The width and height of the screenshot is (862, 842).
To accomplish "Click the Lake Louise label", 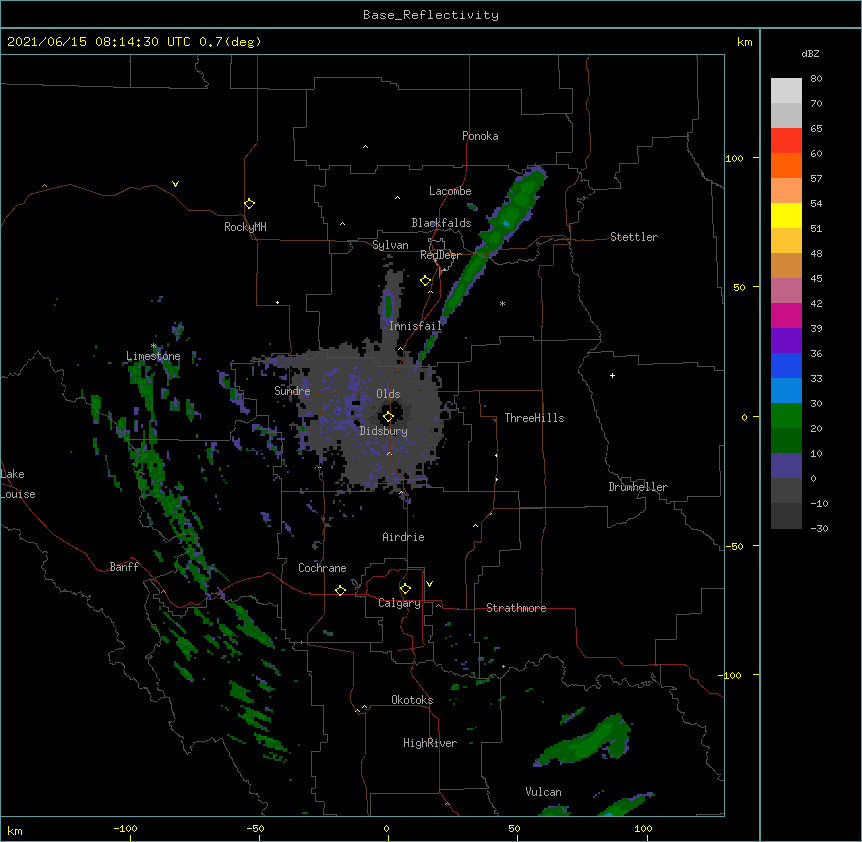I will (x=18, y=484).
